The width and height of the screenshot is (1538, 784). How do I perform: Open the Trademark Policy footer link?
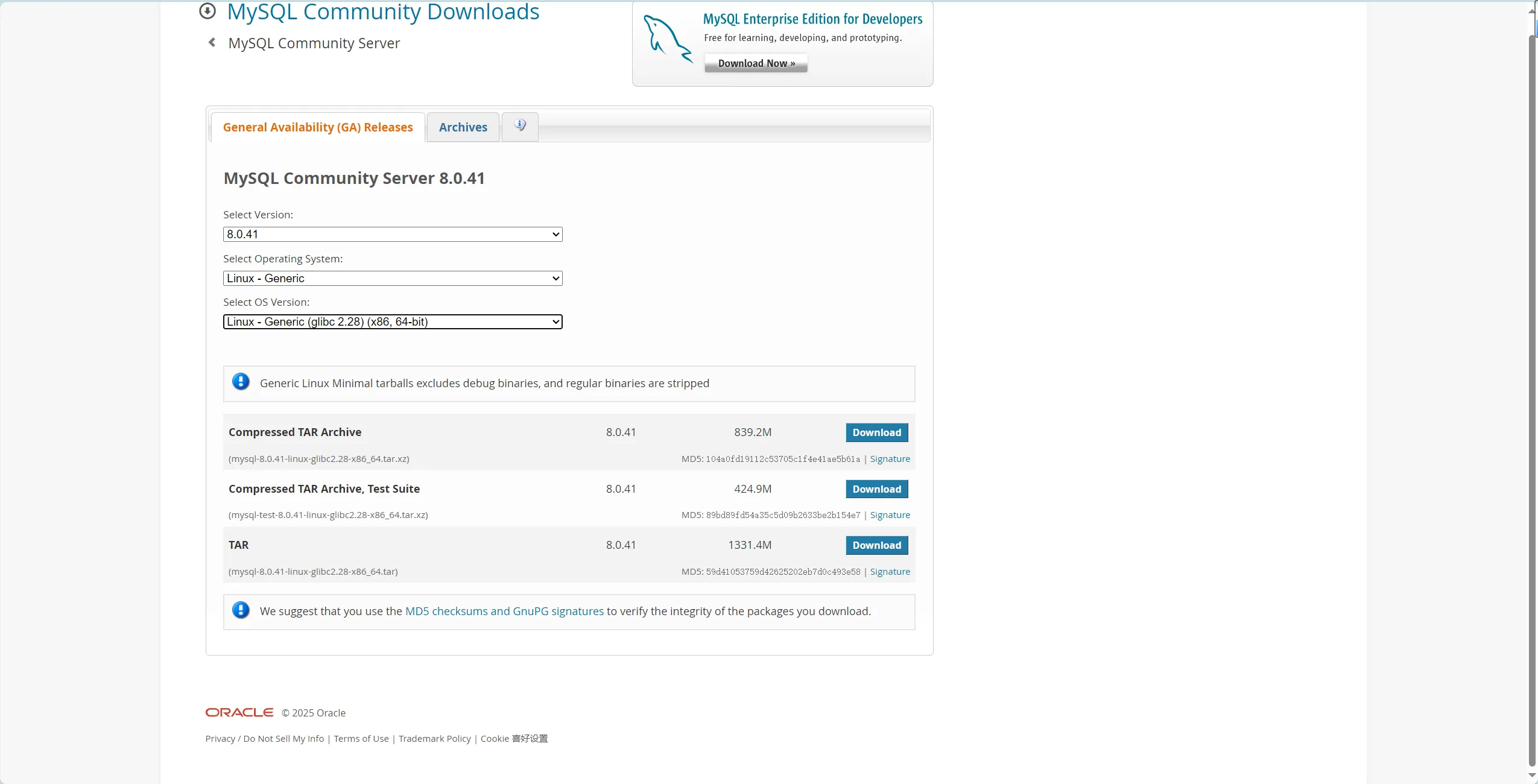pyautogui.click(x=435, y=739)
